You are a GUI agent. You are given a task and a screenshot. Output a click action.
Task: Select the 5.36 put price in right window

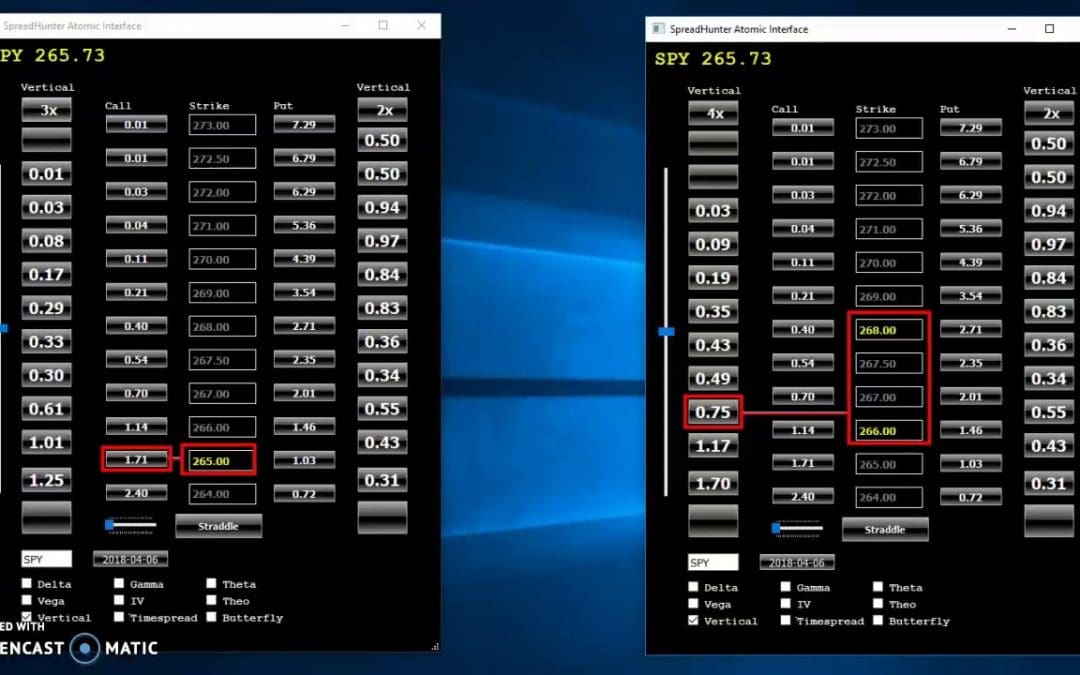click(970, 228)
